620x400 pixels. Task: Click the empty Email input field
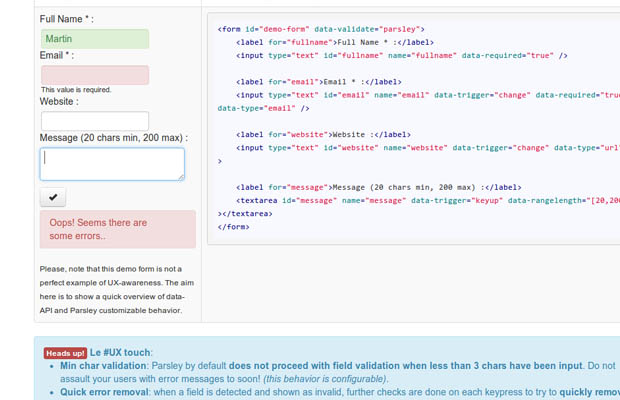click(95, 75)
